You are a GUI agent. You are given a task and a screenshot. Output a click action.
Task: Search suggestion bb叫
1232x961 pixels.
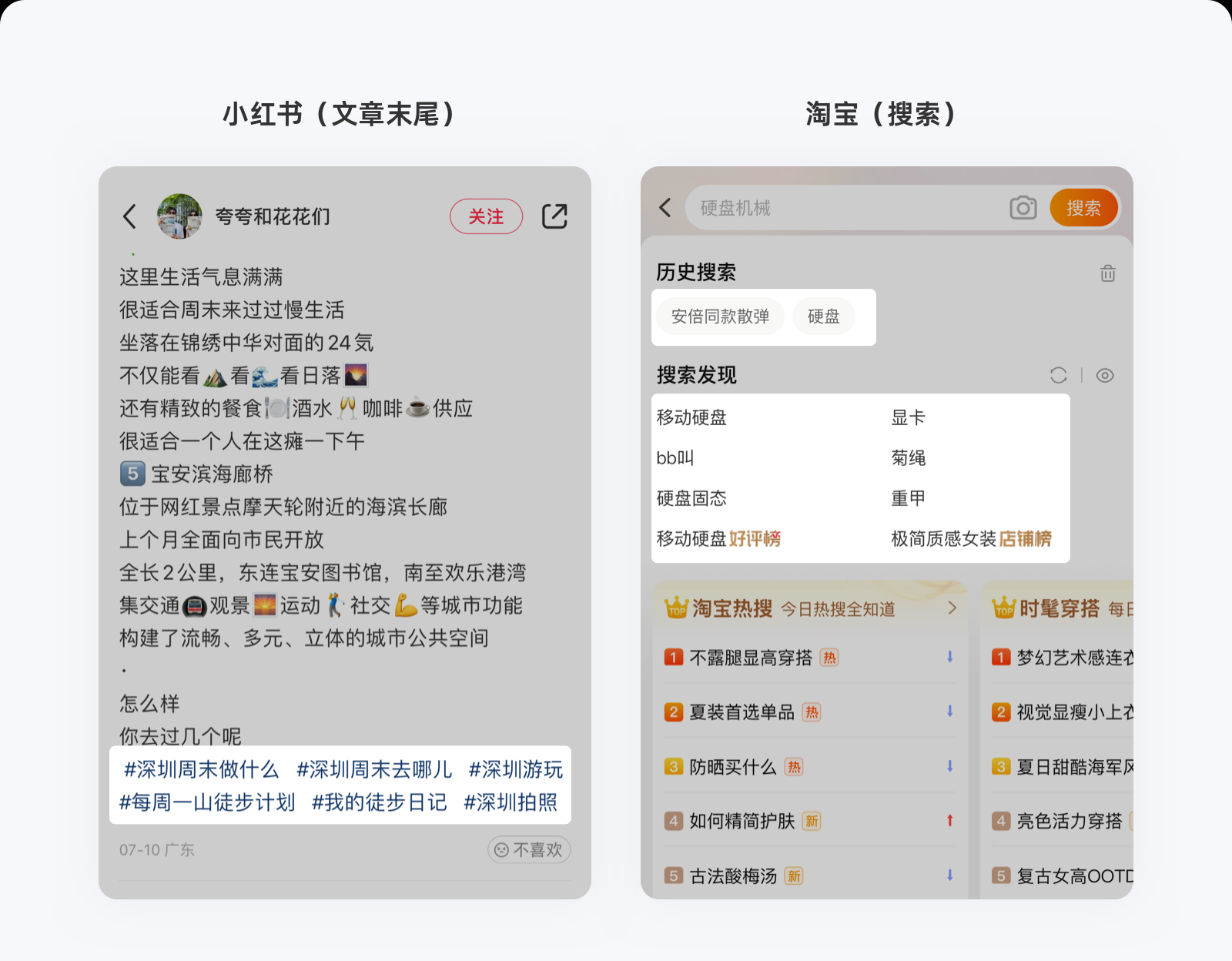pyautogui.click(x=675, y=458)
